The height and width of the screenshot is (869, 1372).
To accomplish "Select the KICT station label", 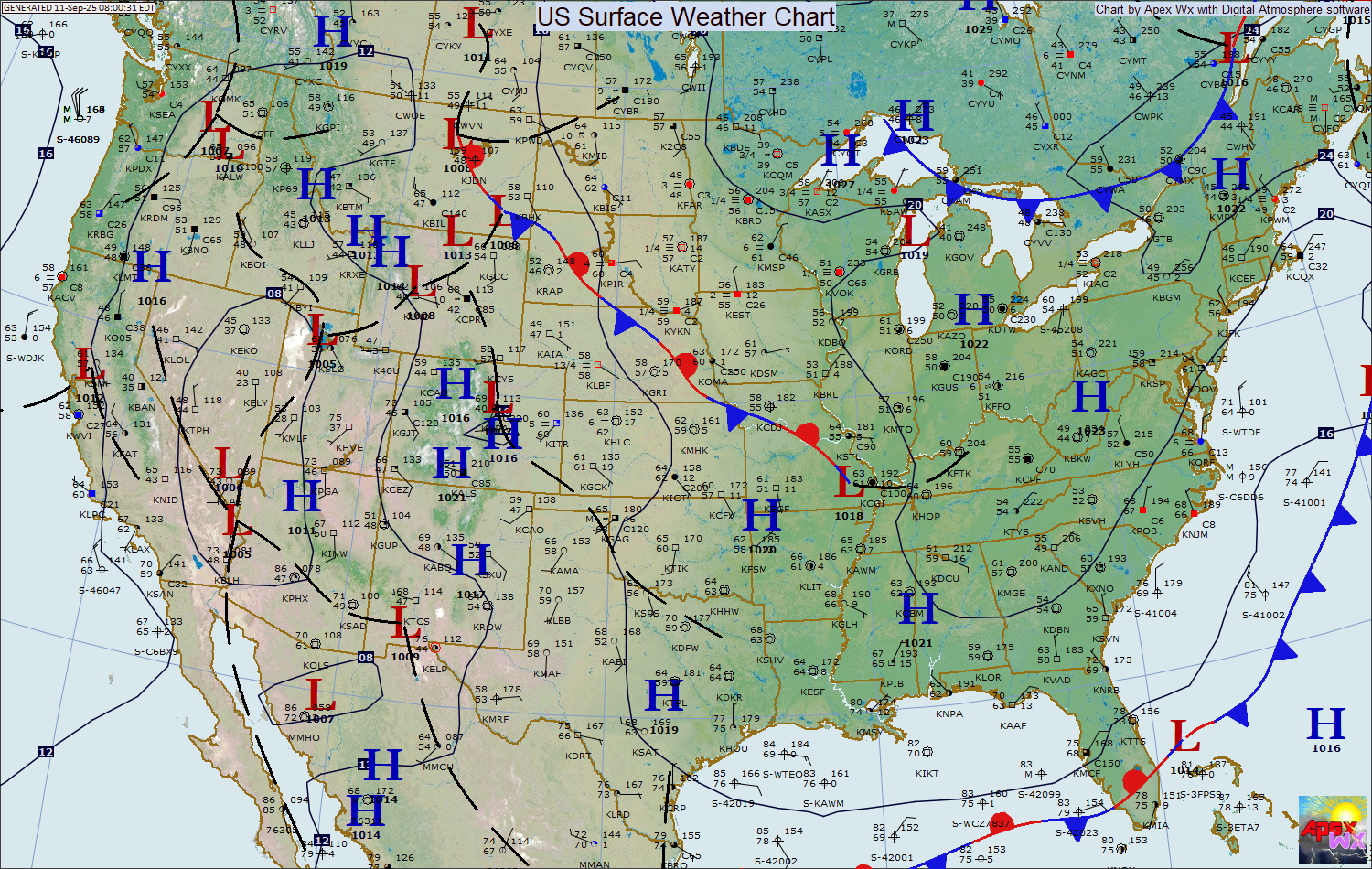I will pos(675,499).
